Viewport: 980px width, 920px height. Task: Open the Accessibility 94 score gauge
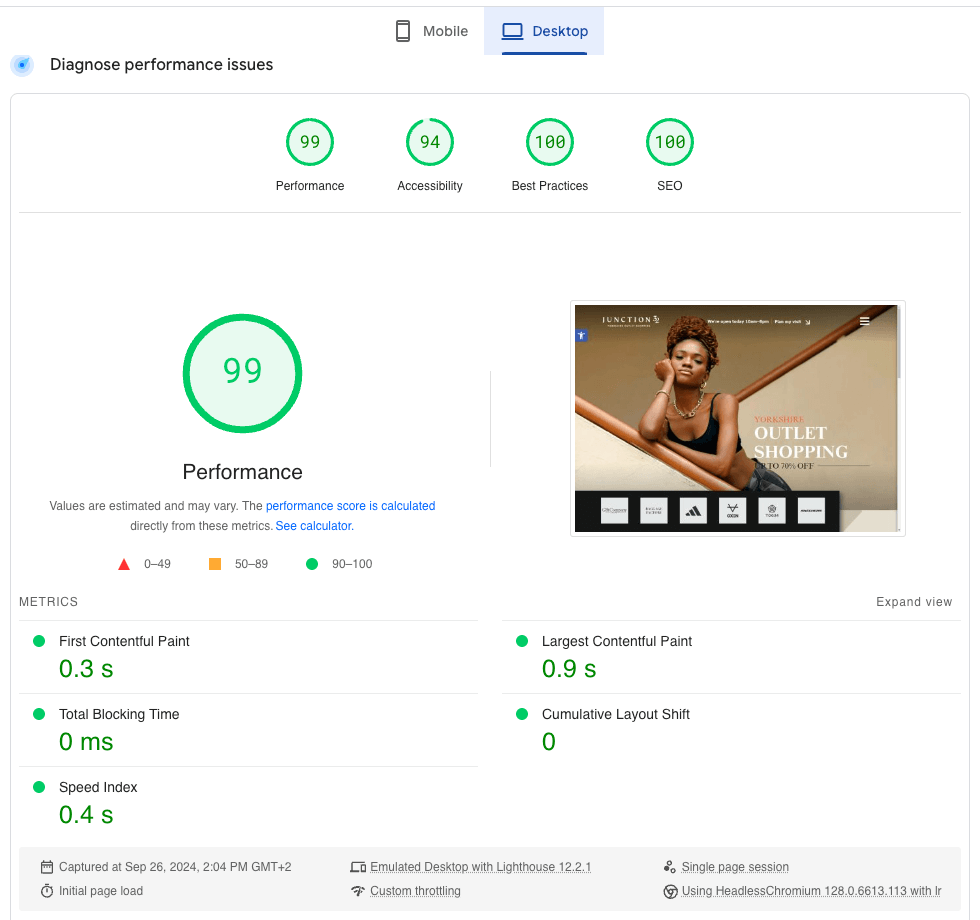click(x=430, y=142)
